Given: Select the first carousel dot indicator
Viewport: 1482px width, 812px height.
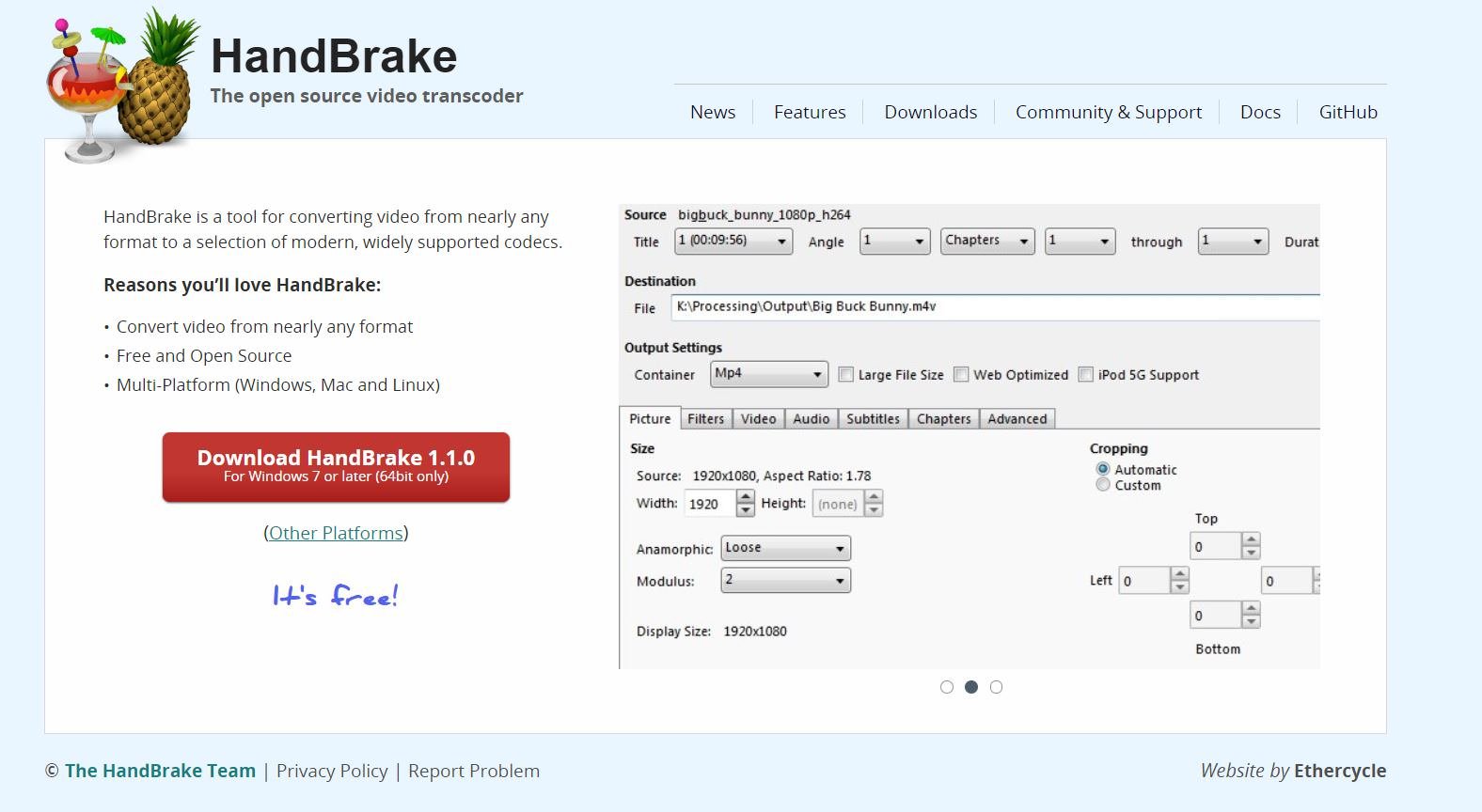Looking at the screenshot, I should click(947, 687).
